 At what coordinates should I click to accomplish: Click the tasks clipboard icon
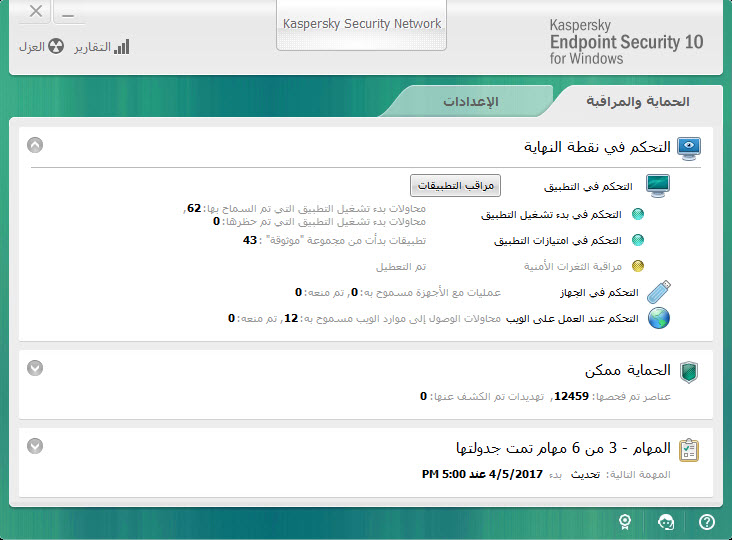pyautogui.click(x=689, y=450)
